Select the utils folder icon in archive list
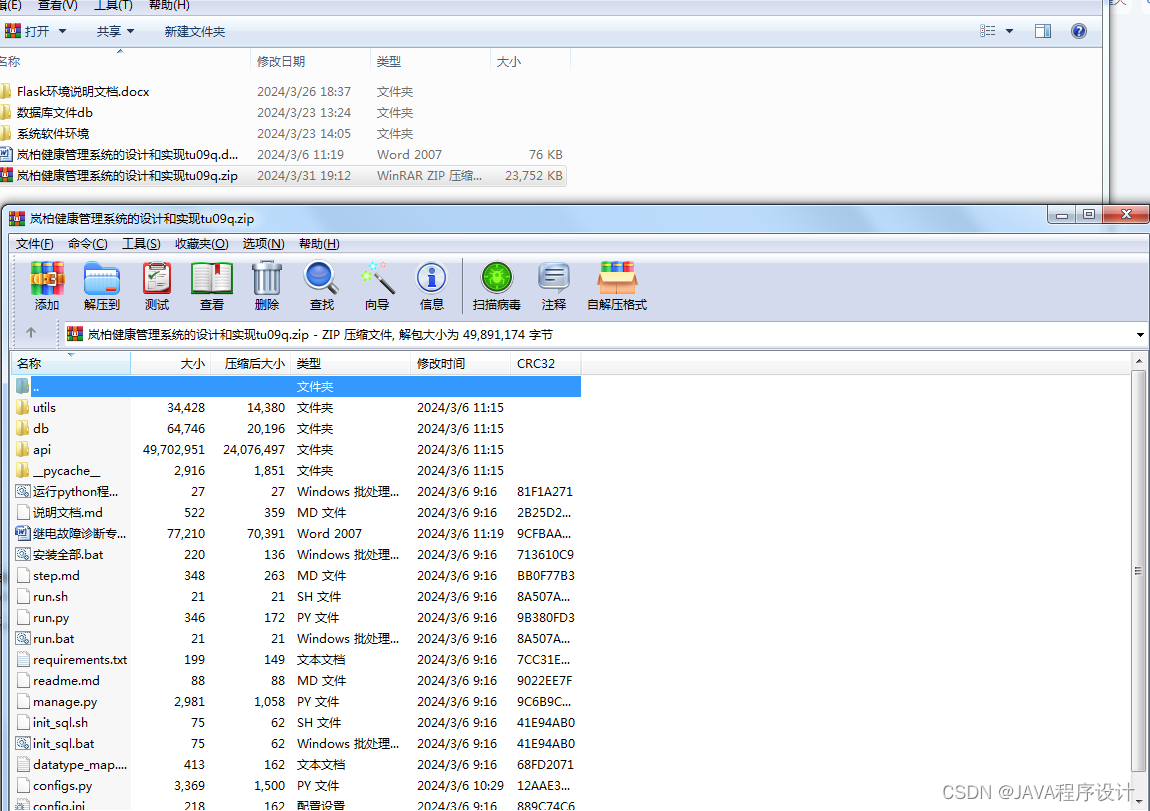Viewport: 1150px width, 811px height. tap(23, 407)
